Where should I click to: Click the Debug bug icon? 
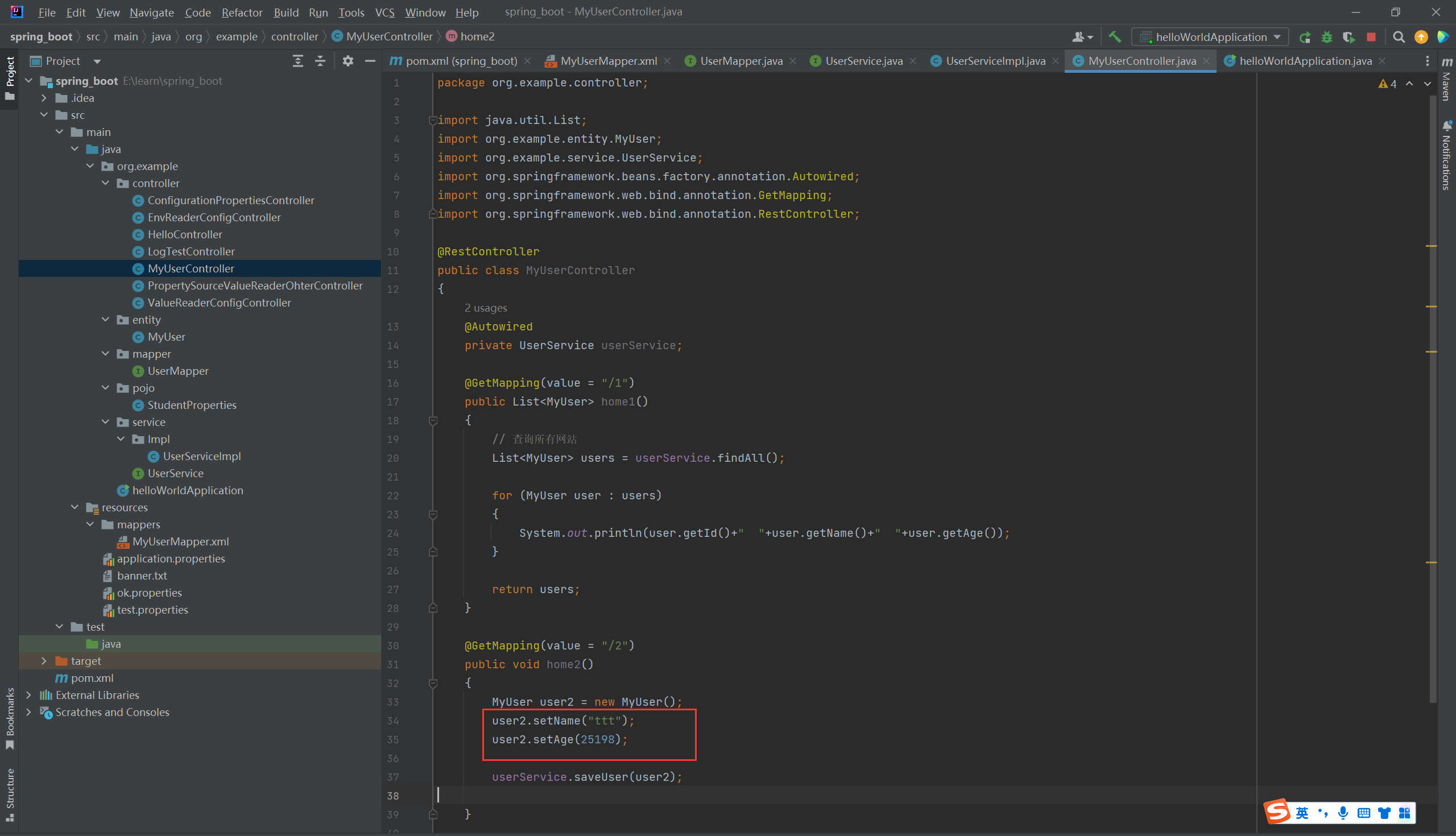(x=1326, y=37)
